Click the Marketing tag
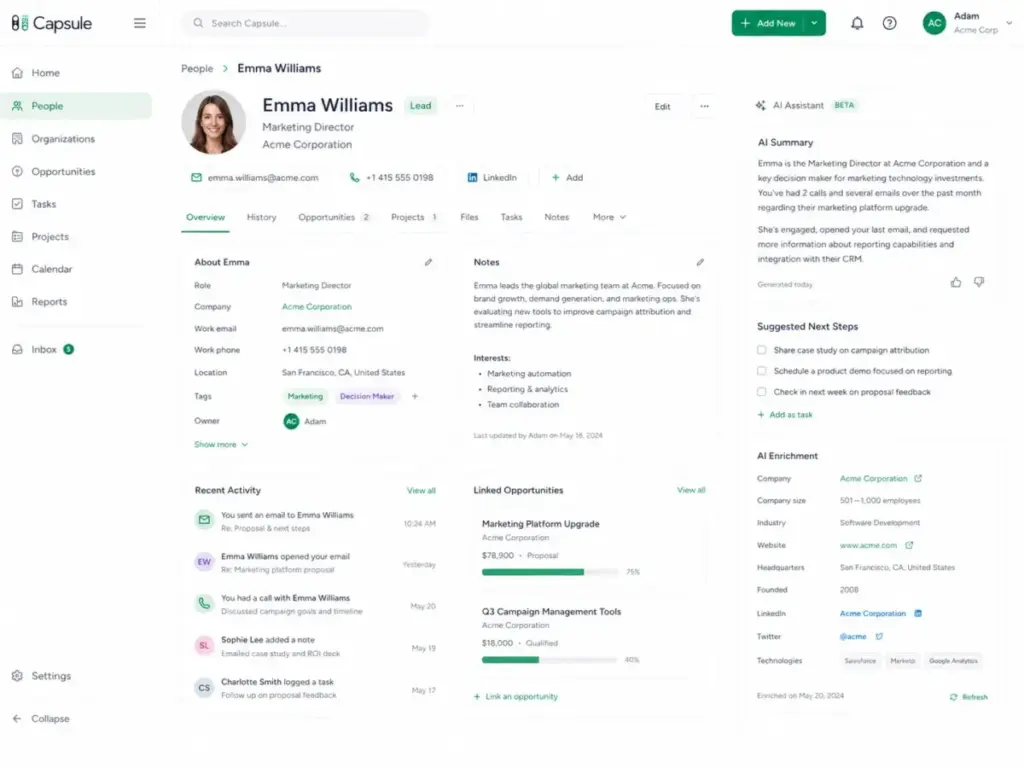Viewport: 1024px width, 768px height. (305, 396)
